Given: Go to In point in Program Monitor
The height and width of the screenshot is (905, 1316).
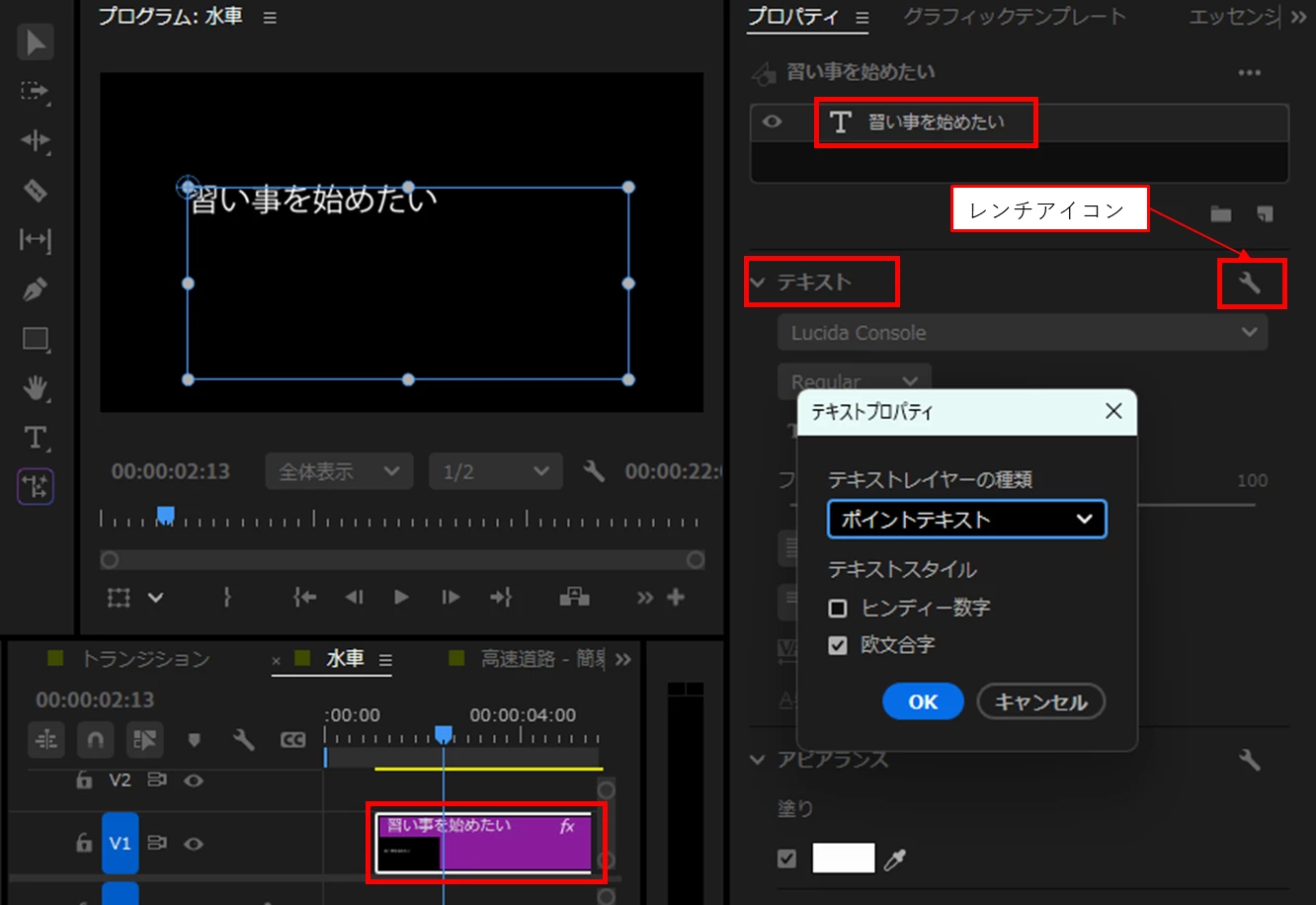Looking at the screenshot, I should click(x=304, y=597).
